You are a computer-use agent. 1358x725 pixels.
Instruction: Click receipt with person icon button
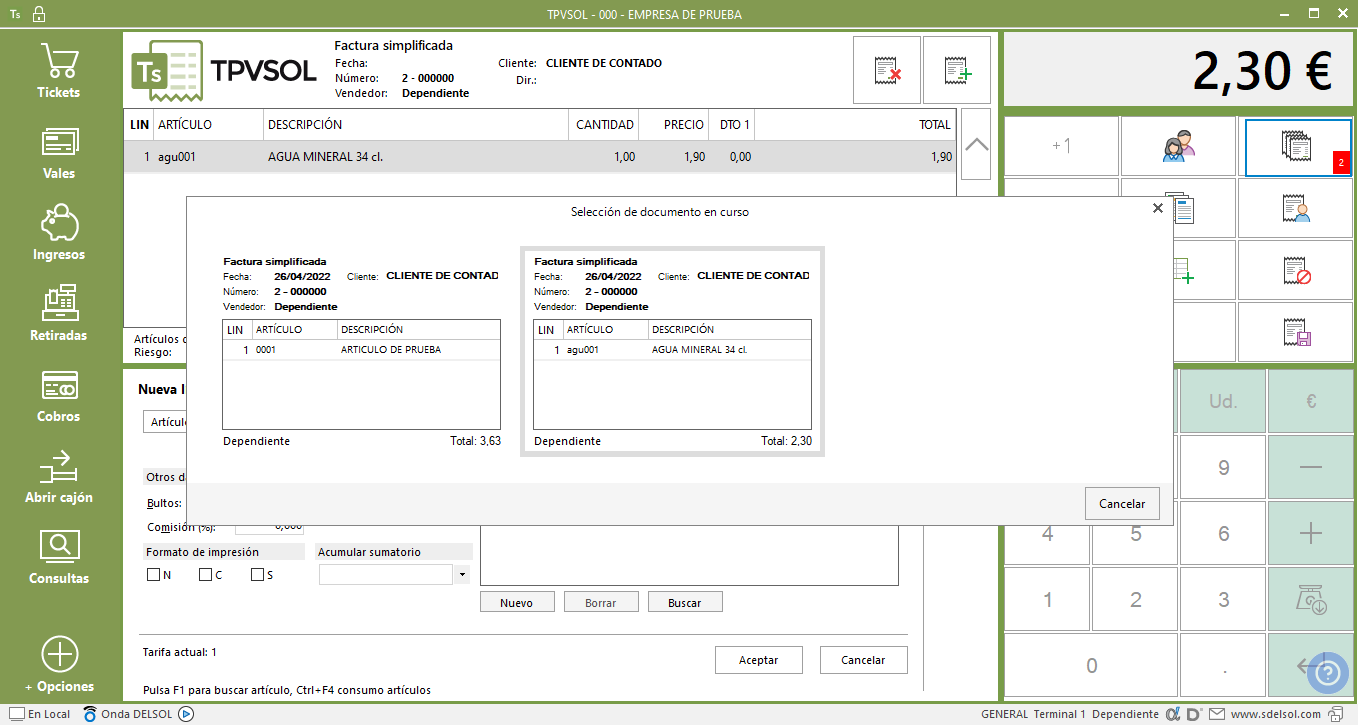(1297, 209)
